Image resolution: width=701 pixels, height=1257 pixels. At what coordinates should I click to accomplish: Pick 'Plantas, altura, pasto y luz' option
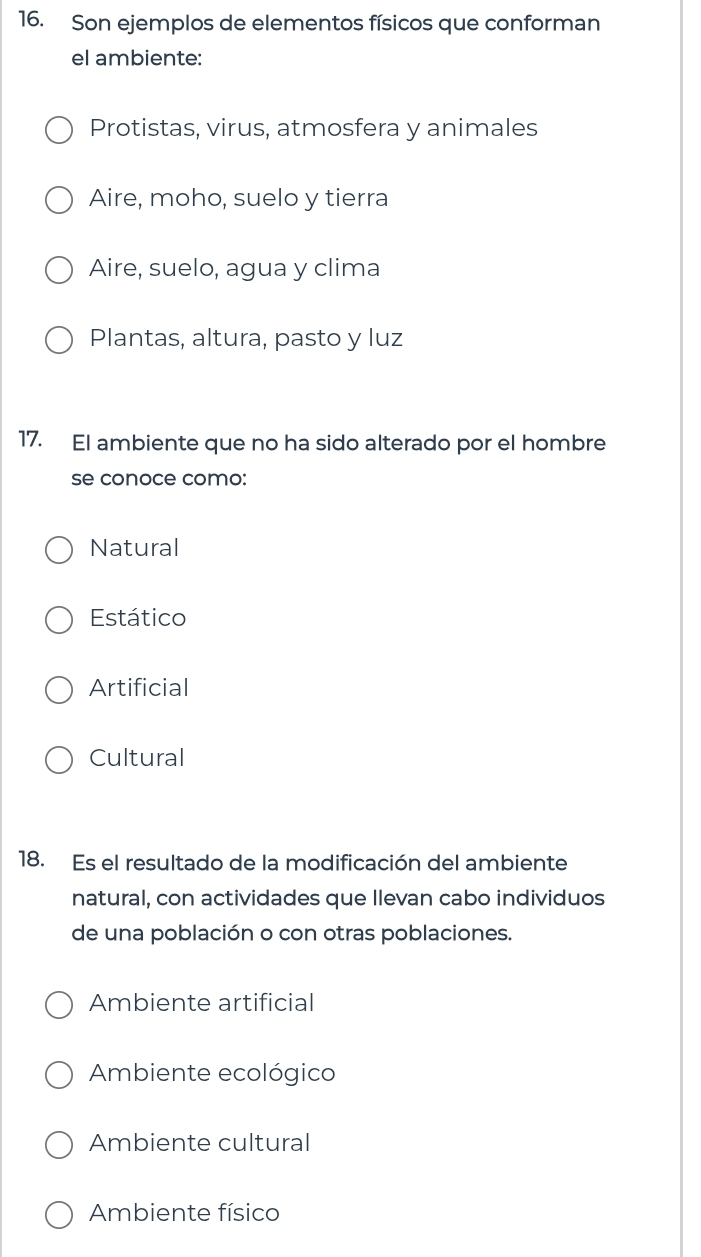[x=59, y=340]
